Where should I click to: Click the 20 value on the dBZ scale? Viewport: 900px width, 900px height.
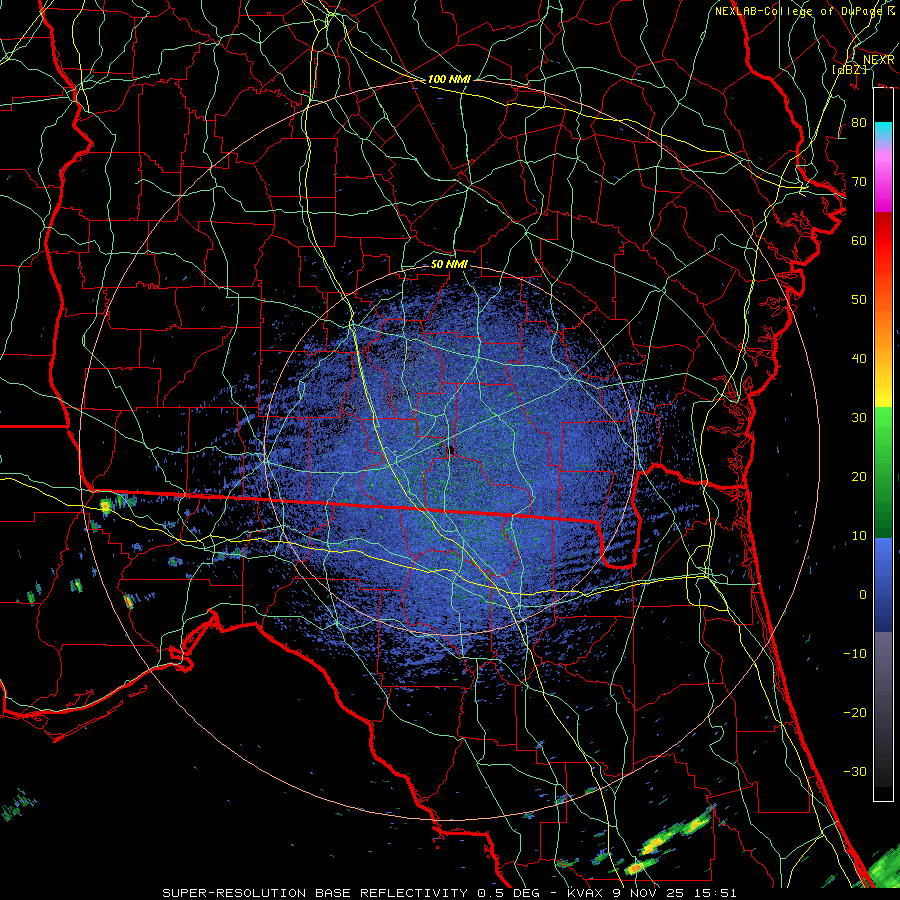tap(859, 476)
